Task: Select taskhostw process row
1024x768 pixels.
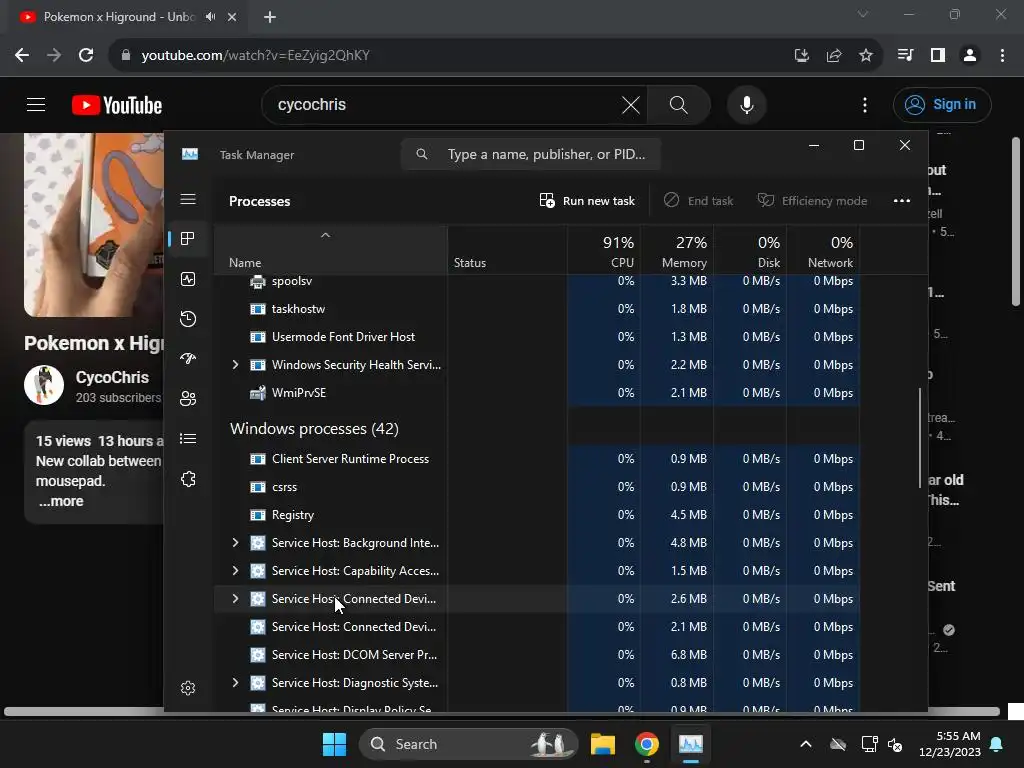Action: click(x=537, y=309)
